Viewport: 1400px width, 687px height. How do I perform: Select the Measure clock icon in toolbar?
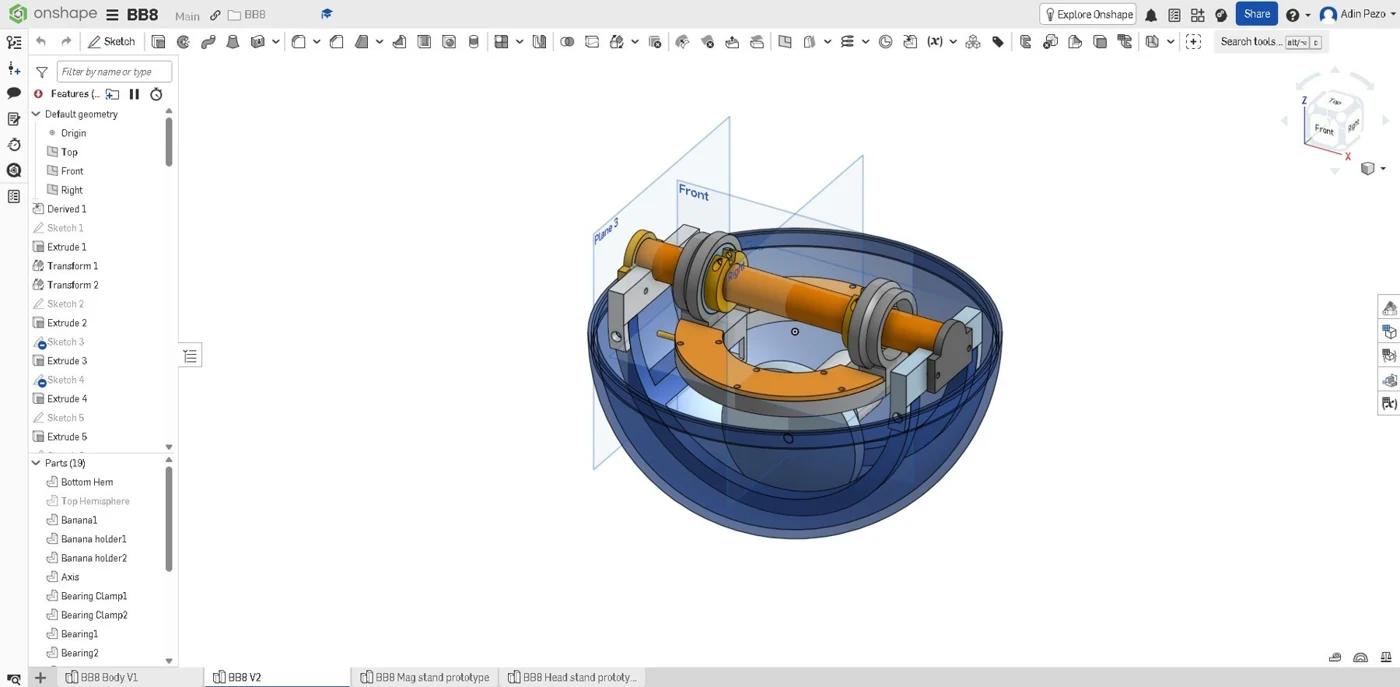click(x=885, y=42)
